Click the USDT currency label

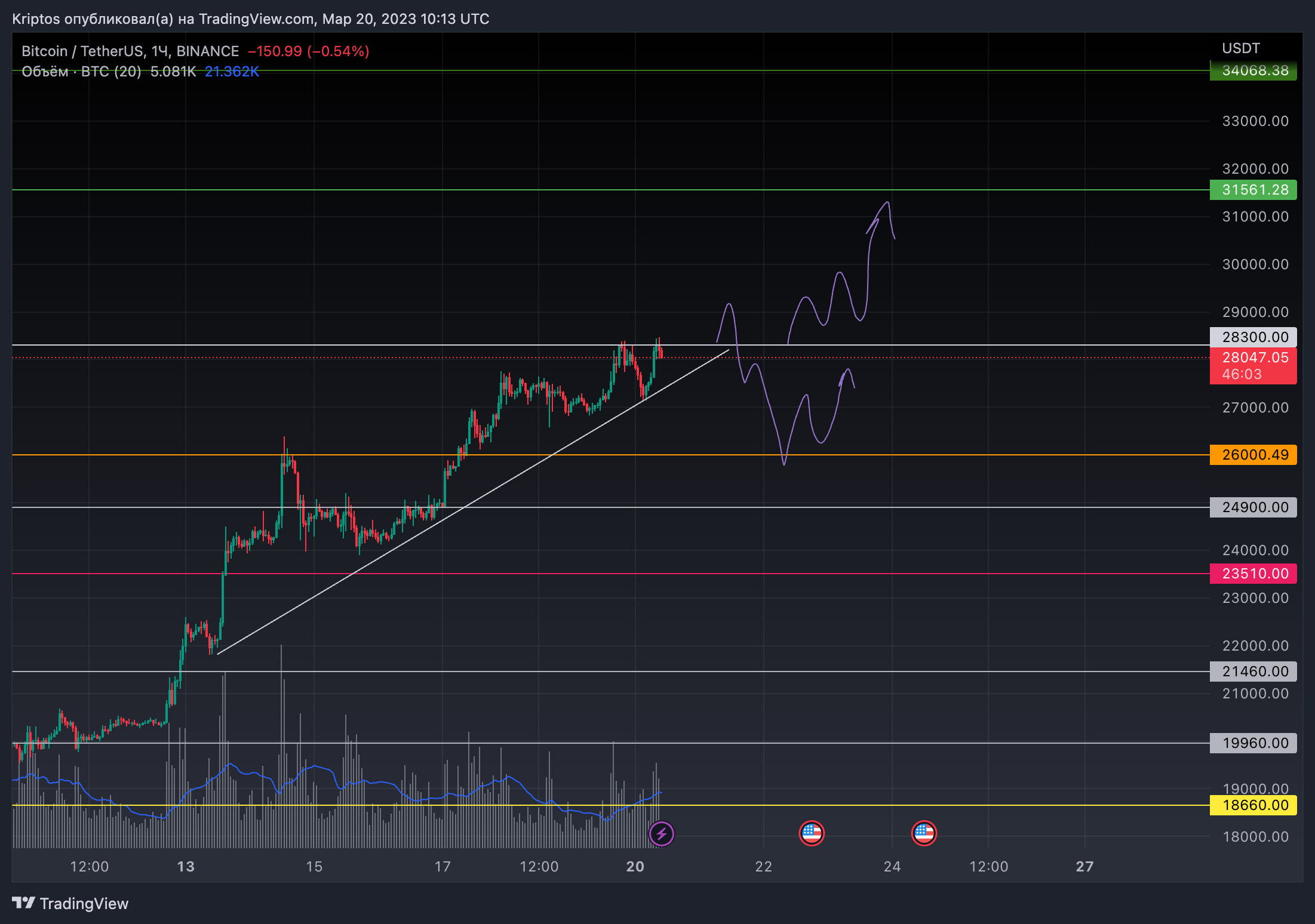[x=1240, y=48]
